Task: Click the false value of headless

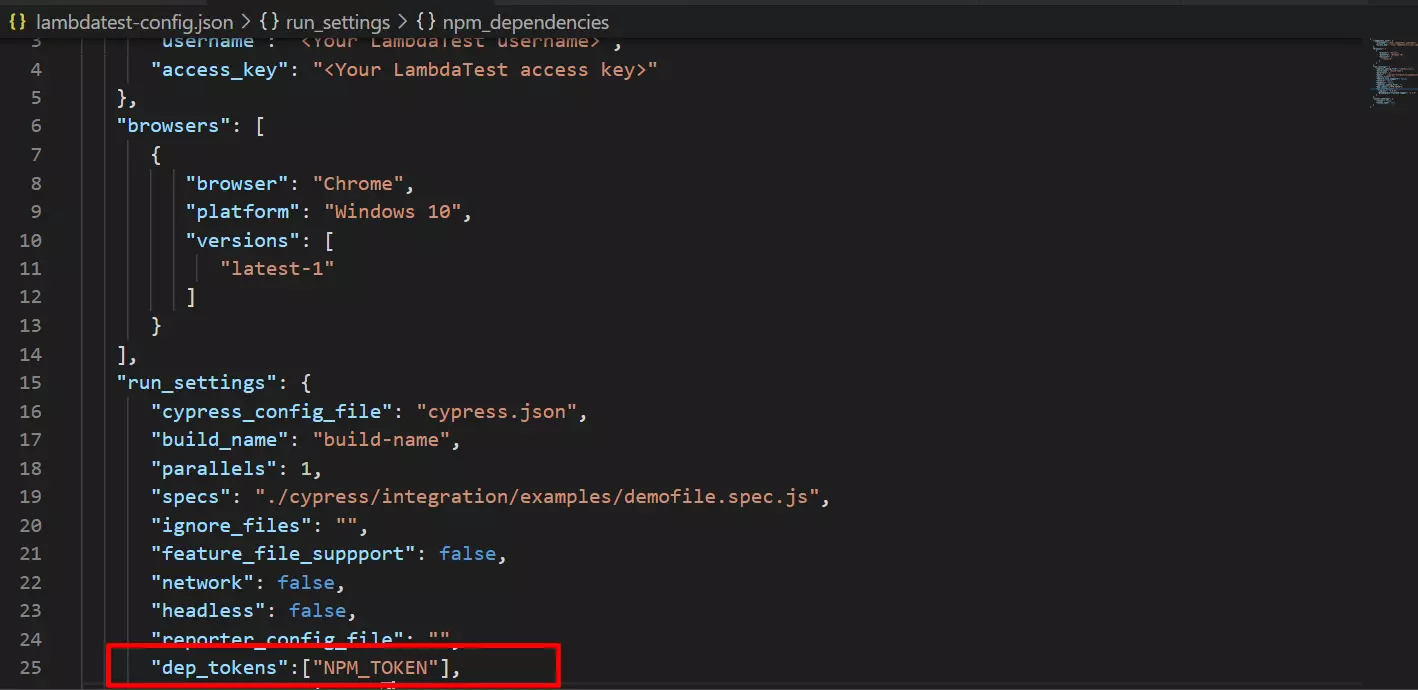Action: click(317, 610)
